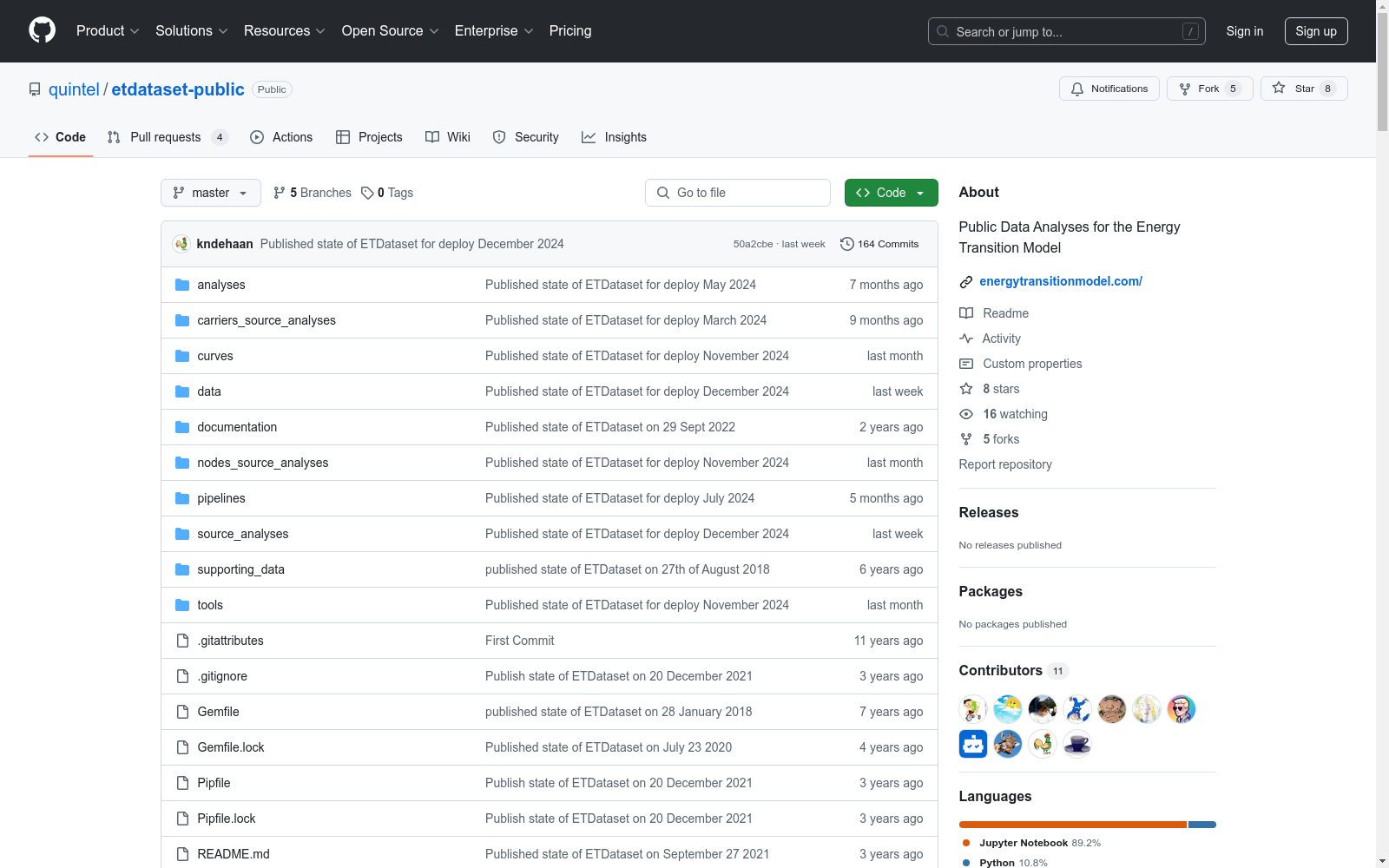The image size is (1389, 868).
Task: Click the Jupyter Notebook orange language bar
Action: pos(1073,825)
